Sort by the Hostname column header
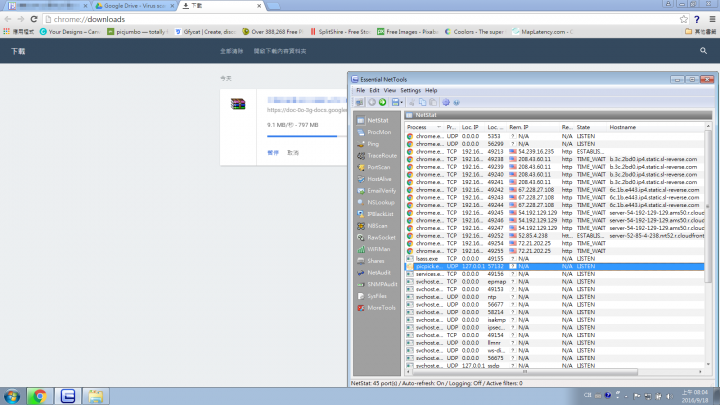The width and height of the screenshot is (720, 405). (x=655, y=127)
